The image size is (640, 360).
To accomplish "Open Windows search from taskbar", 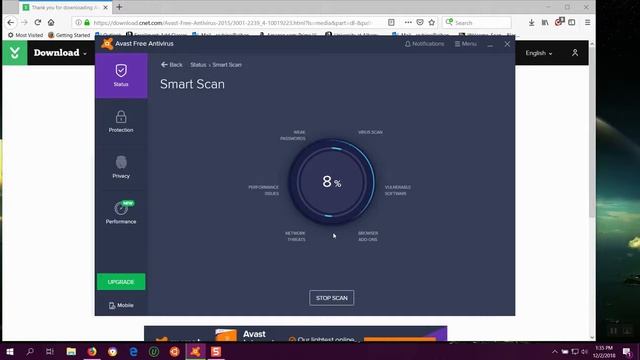I will [30, 351].
